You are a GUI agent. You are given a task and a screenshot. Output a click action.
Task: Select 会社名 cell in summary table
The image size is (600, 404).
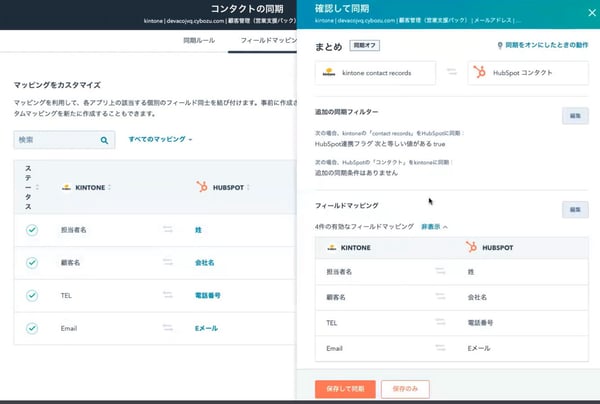click(477, 297)
